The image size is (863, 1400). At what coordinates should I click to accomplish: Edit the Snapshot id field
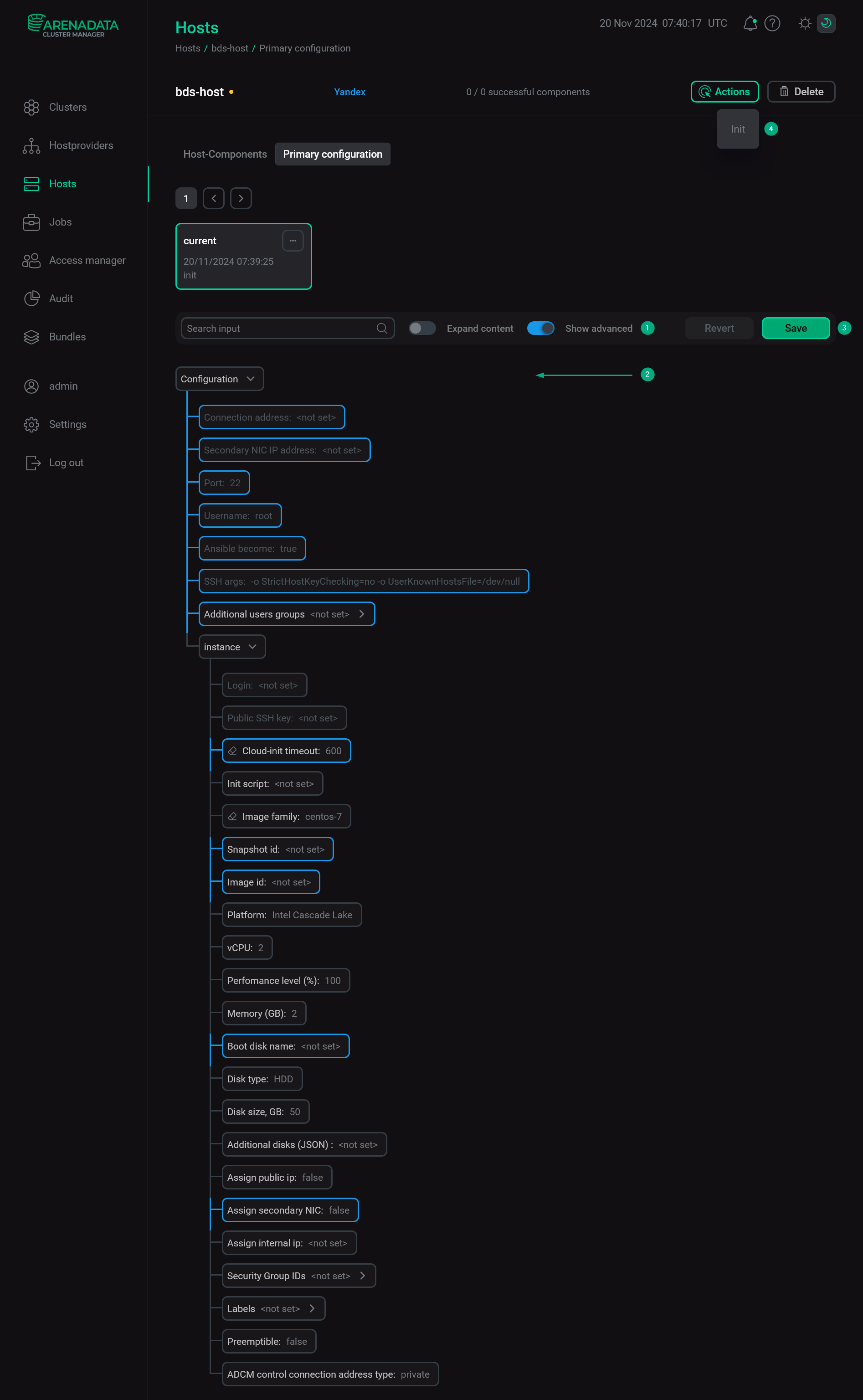pos(277,849)
